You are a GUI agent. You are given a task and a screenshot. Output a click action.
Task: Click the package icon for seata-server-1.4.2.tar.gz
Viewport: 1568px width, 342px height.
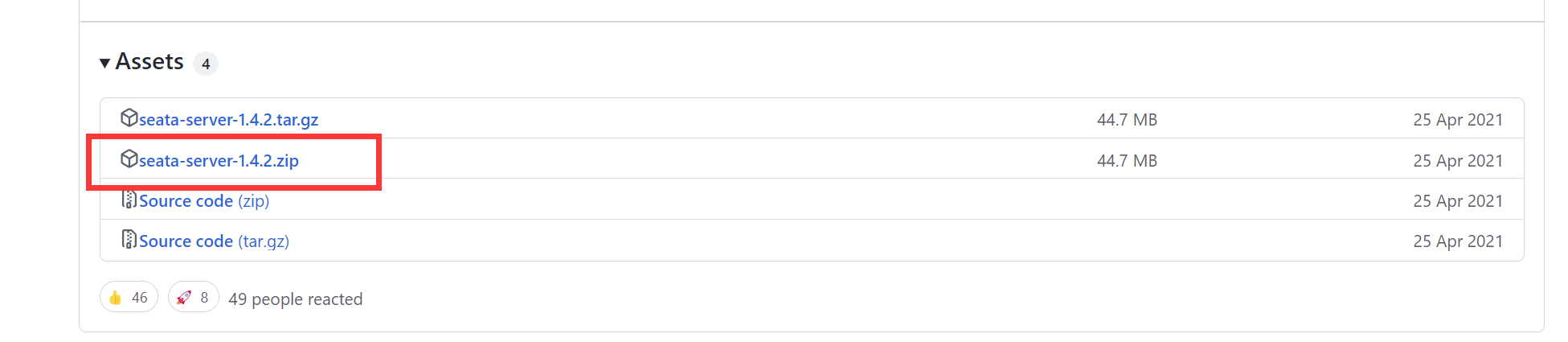coord(129,118)
